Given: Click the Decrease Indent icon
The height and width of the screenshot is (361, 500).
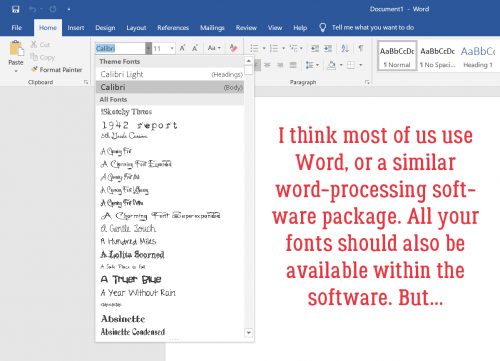Looking at the screenshot, I should click(315, 49).
